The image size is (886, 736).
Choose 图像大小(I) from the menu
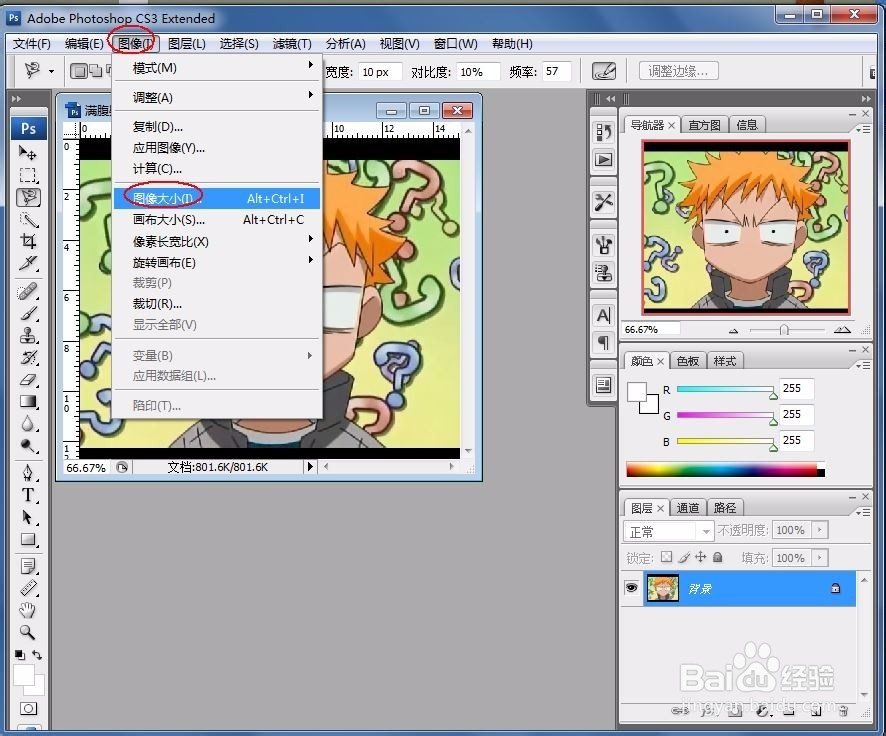[x=218, y=198]
